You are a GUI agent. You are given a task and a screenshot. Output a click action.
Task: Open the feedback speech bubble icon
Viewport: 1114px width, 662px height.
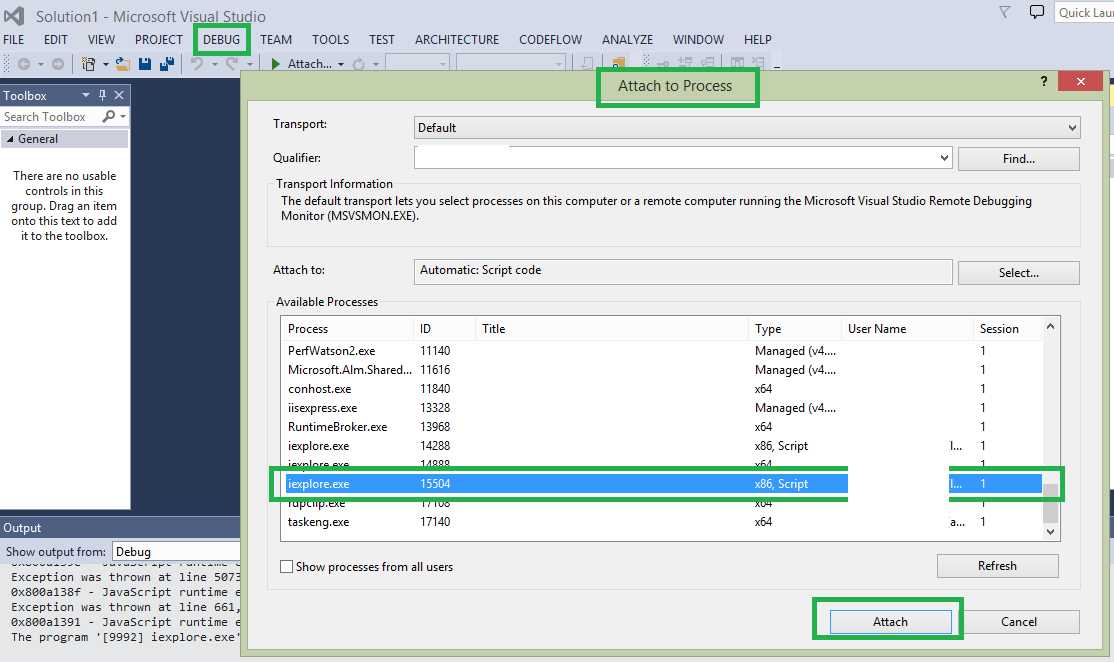coord(1037,12)
